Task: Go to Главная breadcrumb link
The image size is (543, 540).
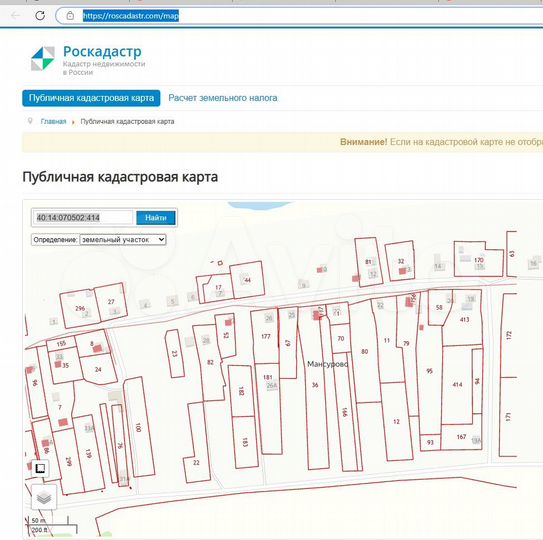Action: (x=53, y=122)
